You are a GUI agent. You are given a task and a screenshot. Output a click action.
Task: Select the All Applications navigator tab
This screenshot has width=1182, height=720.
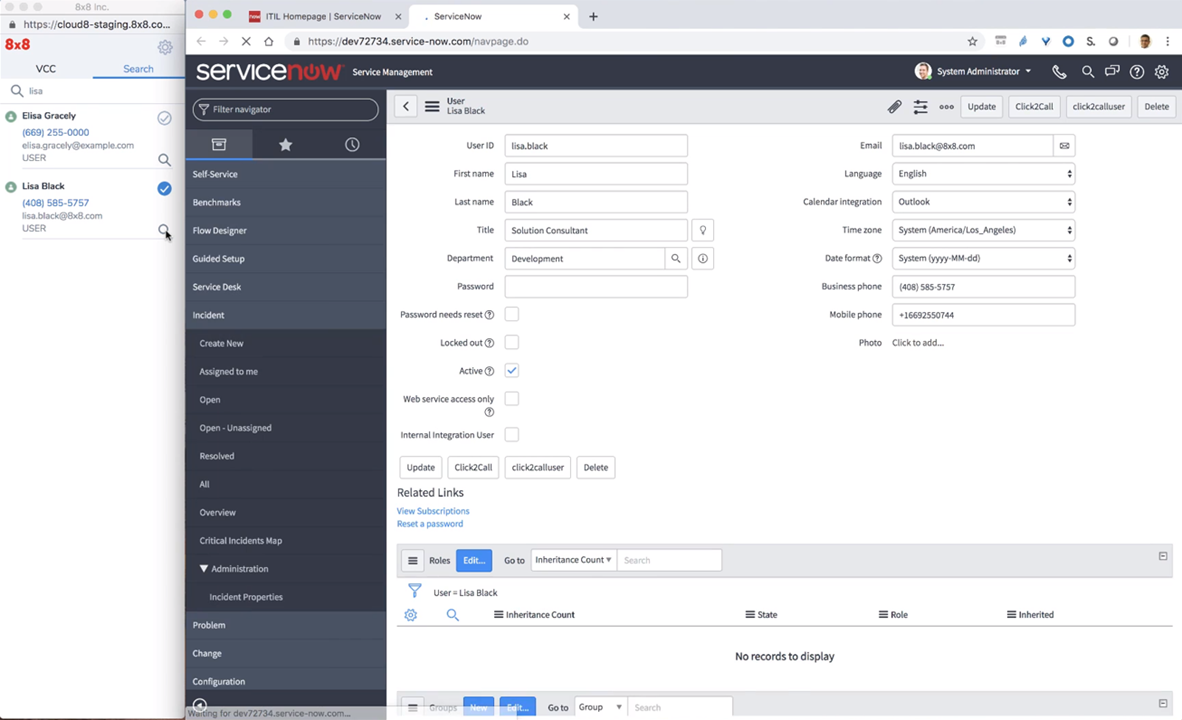click(x=219, y=144)
